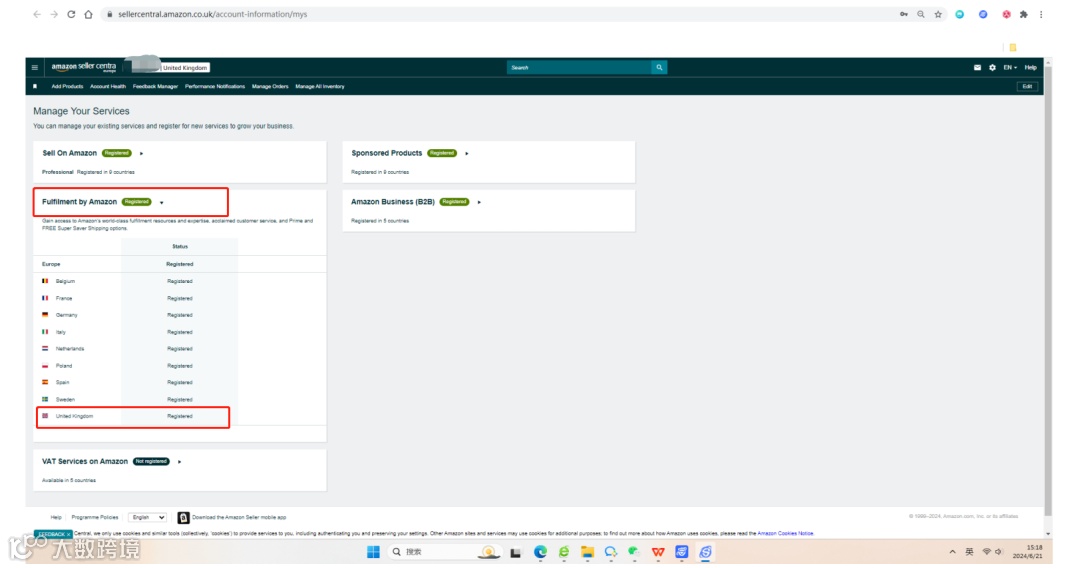Screen dimensions: 1080x568
Task: Open the EN language dropdown
Action: (1010, 67)
